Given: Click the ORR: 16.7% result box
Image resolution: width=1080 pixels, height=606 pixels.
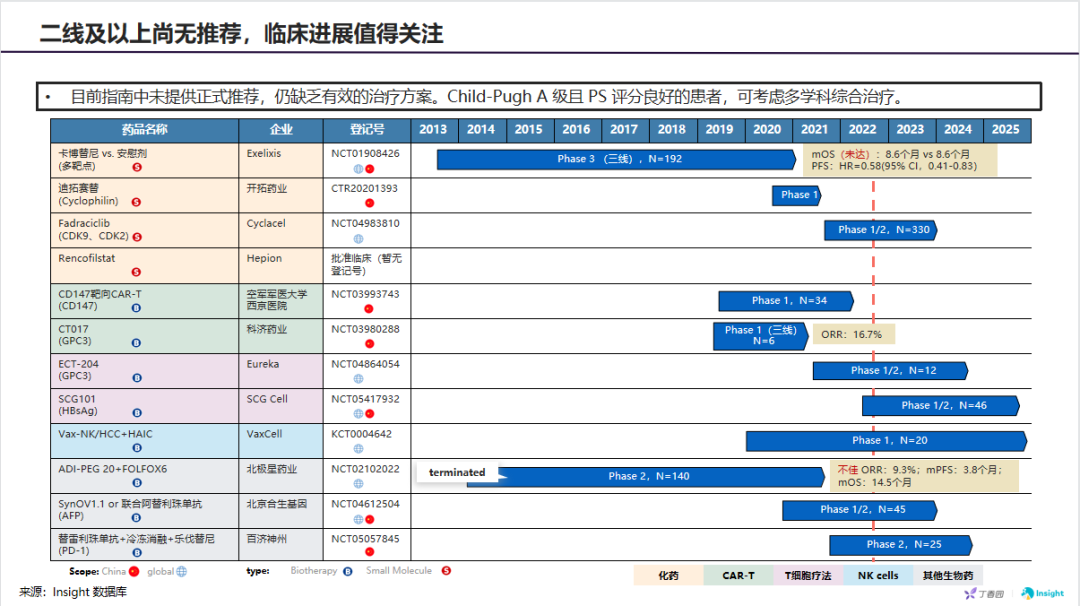Looking at the screenshot, I should 854,335.
